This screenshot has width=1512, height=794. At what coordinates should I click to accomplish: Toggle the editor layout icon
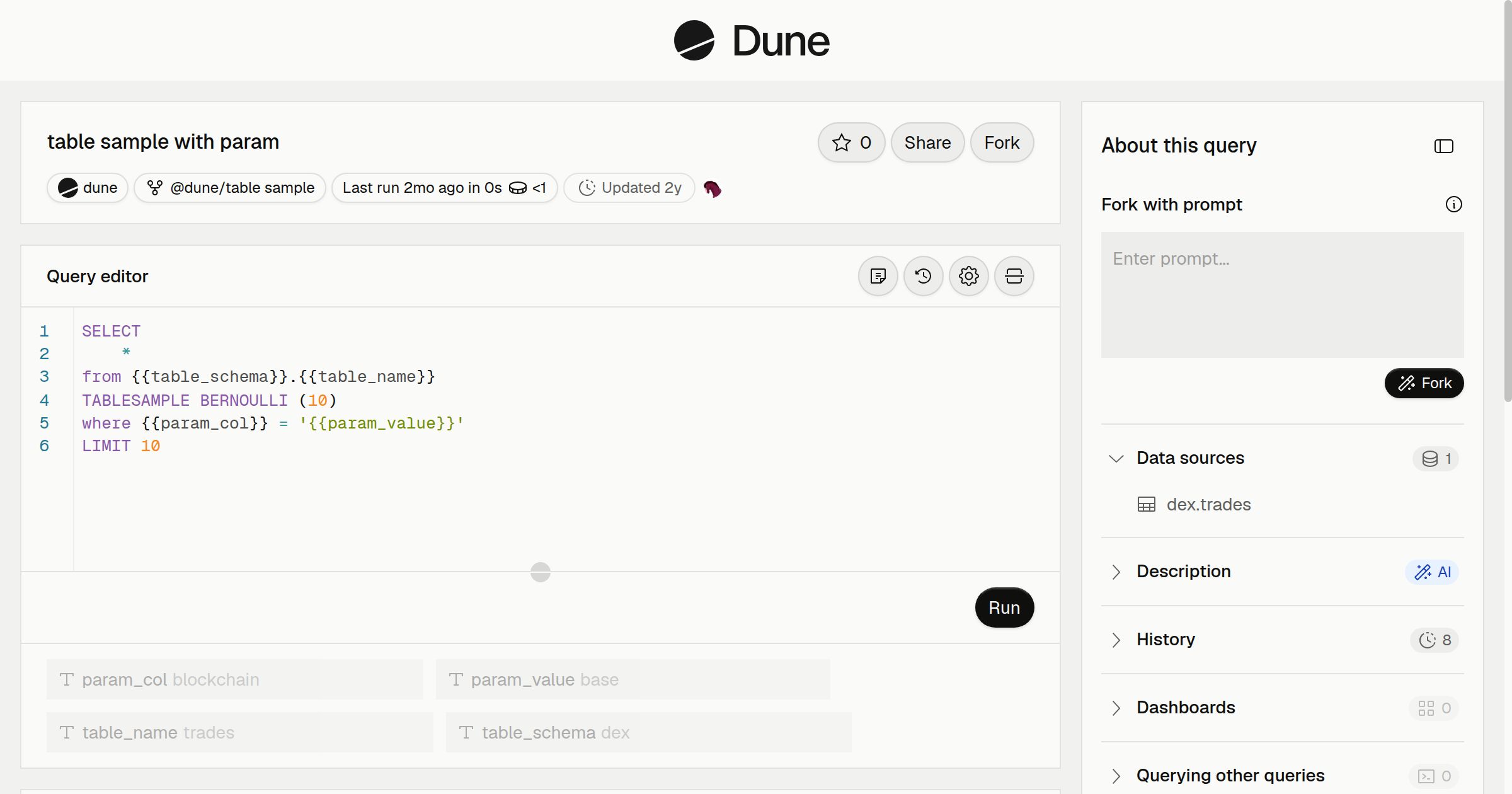1014,276
